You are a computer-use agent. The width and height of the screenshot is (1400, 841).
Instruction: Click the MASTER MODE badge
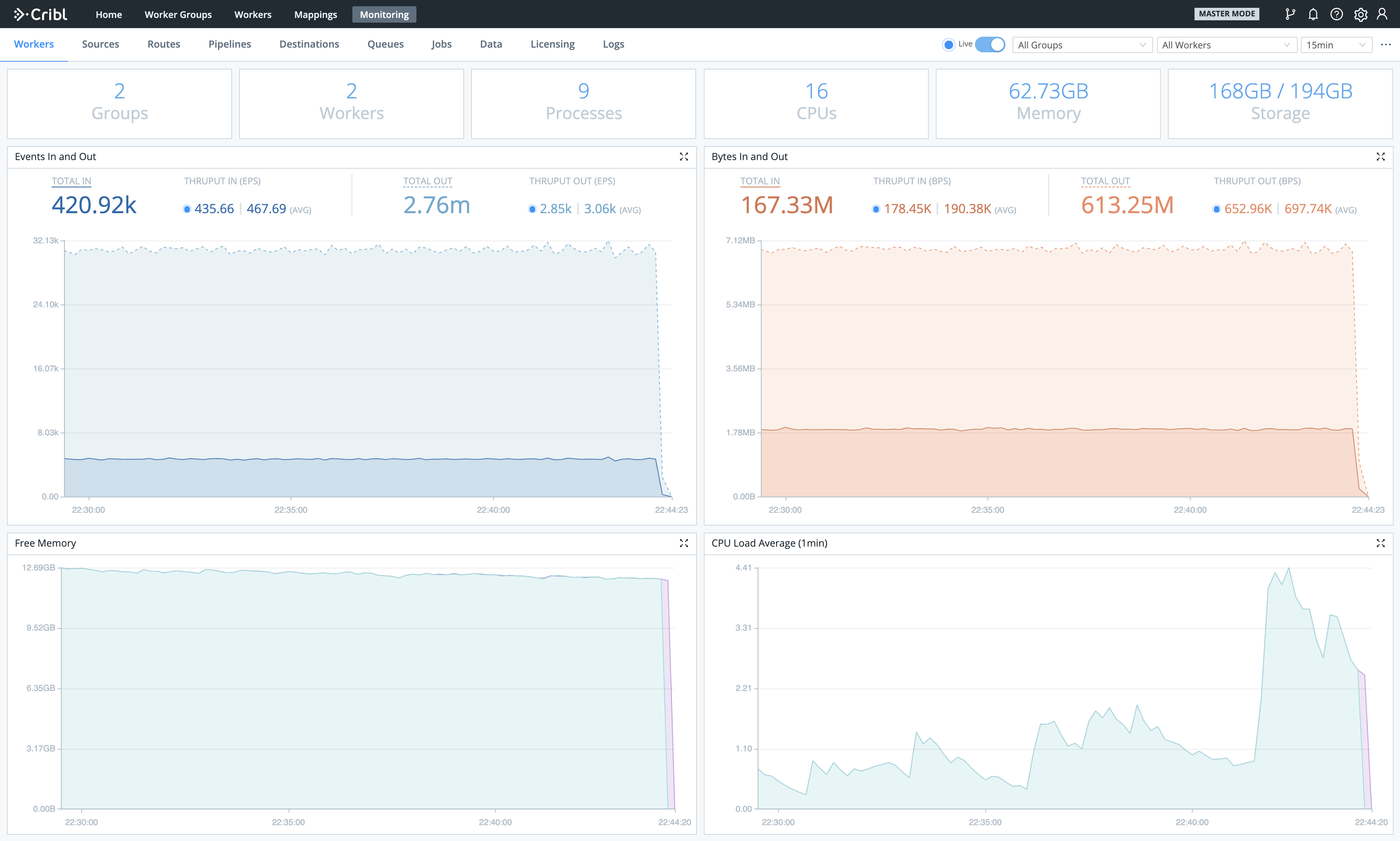coord(1227,14)
